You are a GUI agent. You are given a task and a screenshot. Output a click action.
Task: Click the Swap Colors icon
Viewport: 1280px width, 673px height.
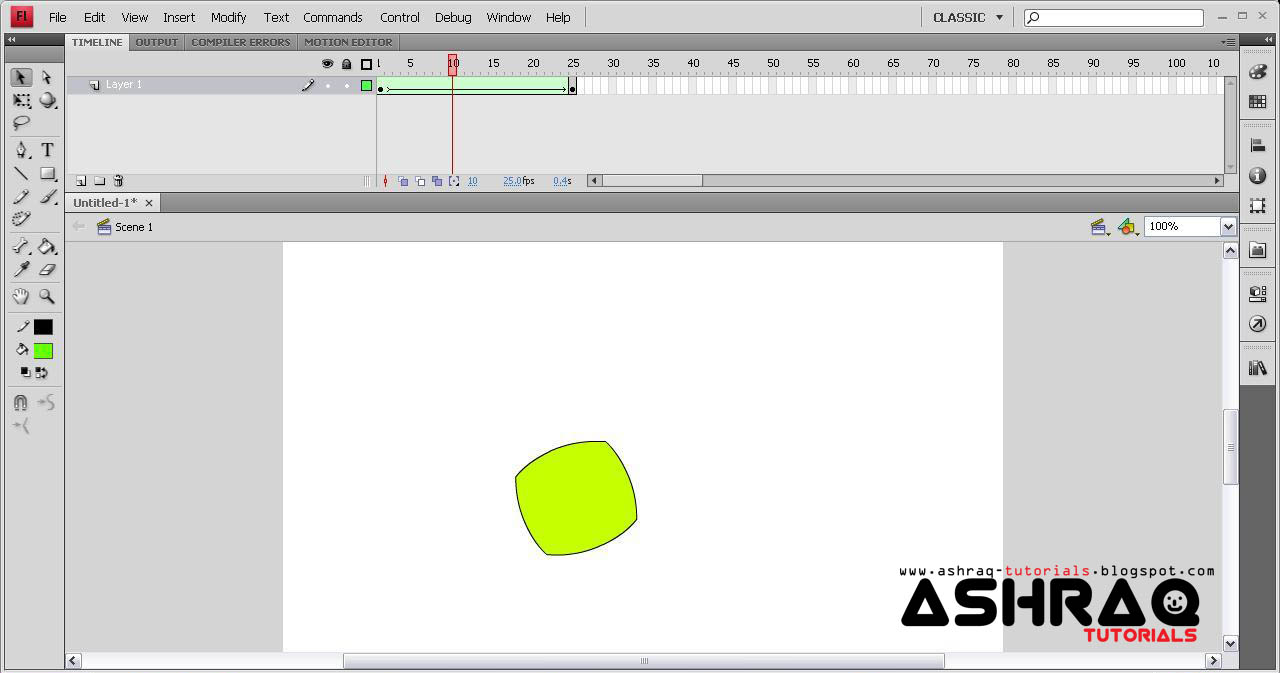[42, 373]
